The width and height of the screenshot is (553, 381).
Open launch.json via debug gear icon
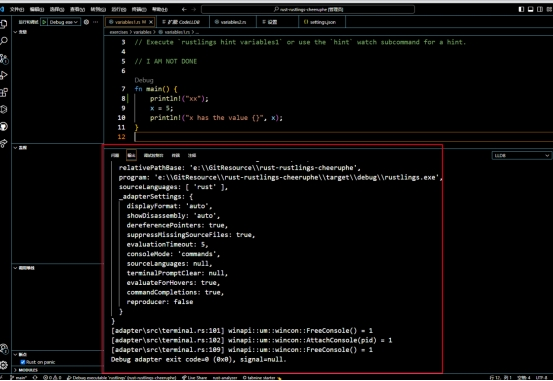(x=86, y=22)
